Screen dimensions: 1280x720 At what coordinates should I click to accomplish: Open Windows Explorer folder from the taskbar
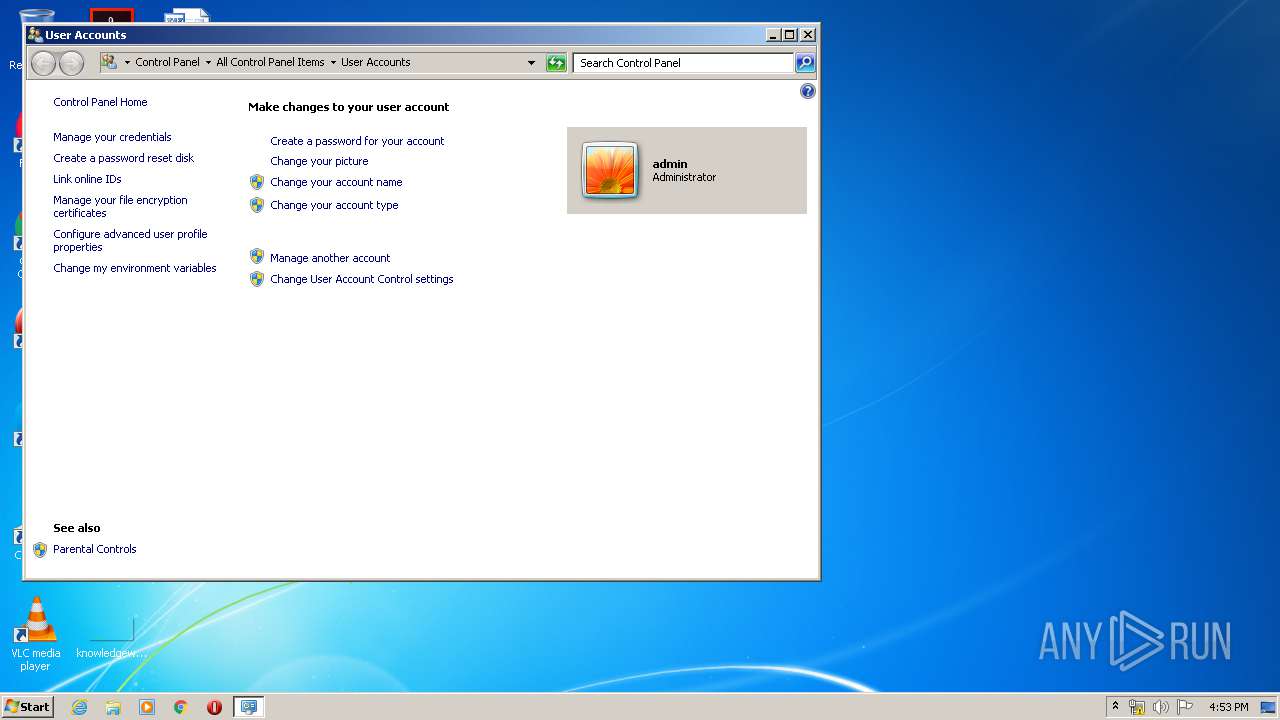click(x=113, y=707)
